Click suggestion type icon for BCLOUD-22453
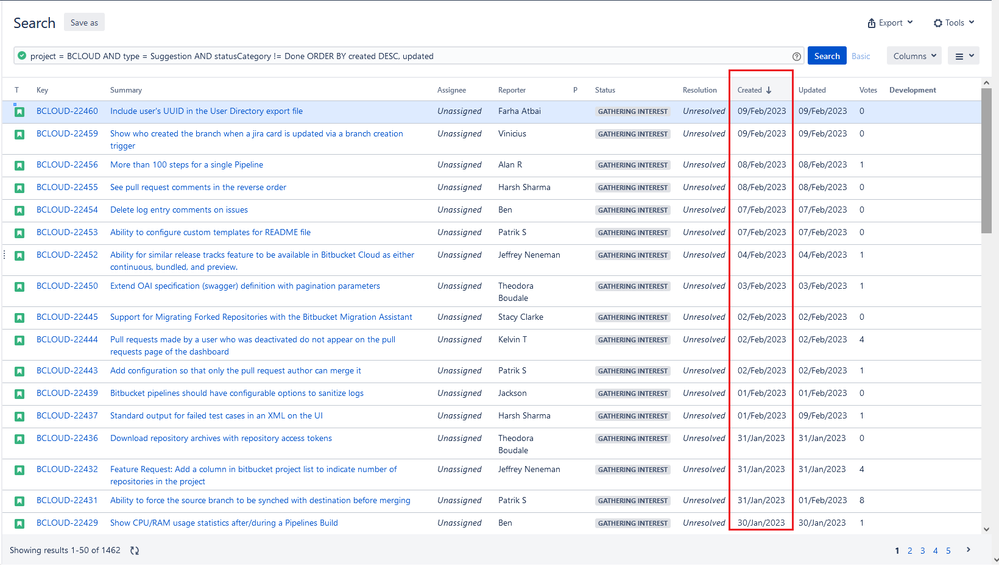This screenshot has height=575, width=999. pos(19,233)
